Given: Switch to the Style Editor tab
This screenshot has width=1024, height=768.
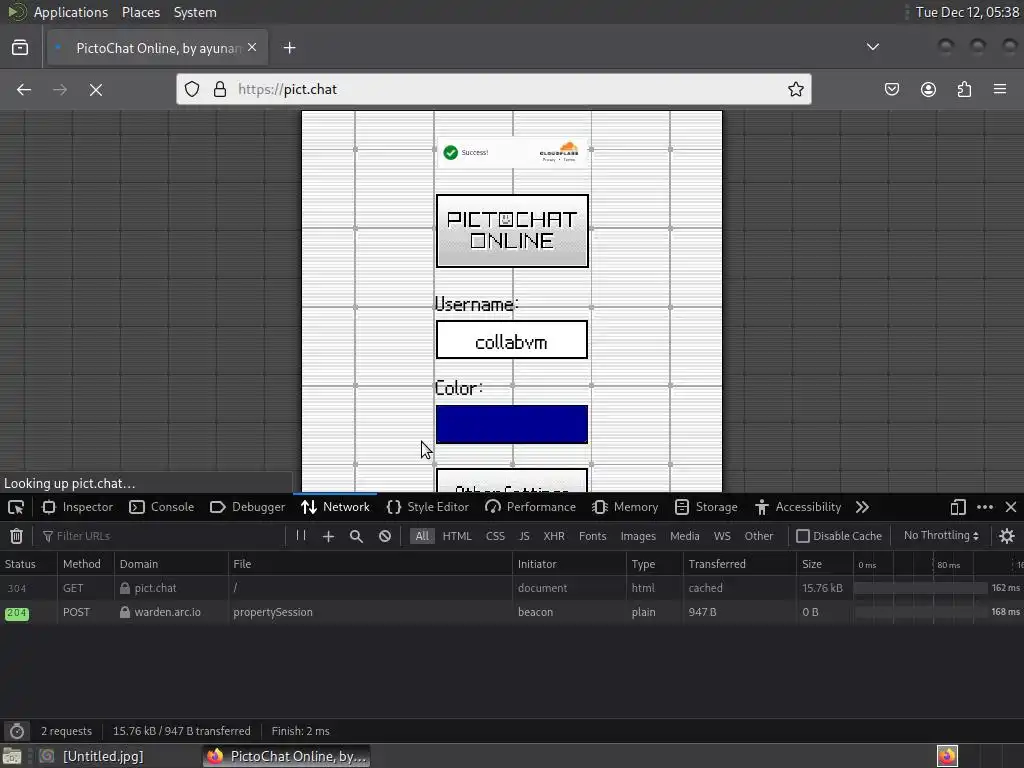Looking at the screenshot, I should click(x=428, y=507).
